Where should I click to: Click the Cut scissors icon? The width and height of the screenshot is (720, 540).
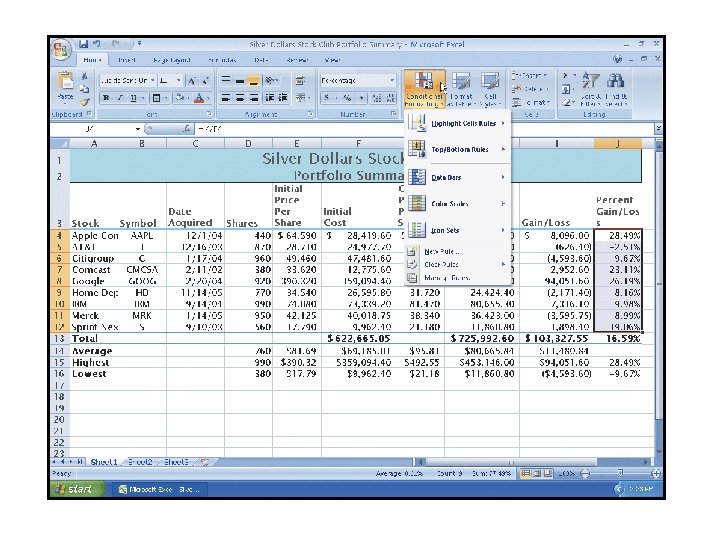point(84,77)
